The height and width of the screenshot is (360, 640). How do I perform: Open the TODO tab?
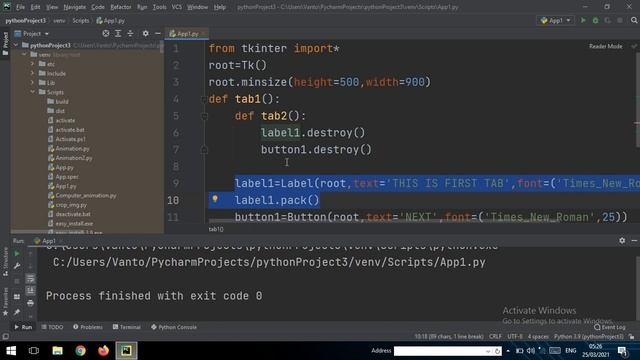(x=52, y=327)
